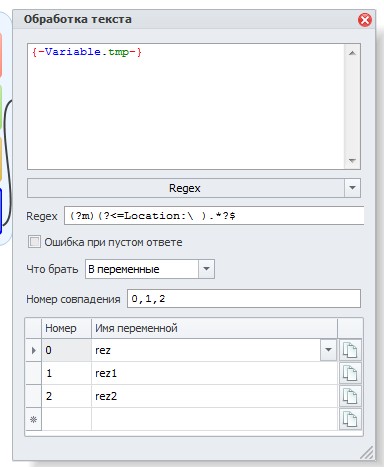Click the Имя переменной column header
This screenshot has height=467, width=384.
tap(214, 328)
